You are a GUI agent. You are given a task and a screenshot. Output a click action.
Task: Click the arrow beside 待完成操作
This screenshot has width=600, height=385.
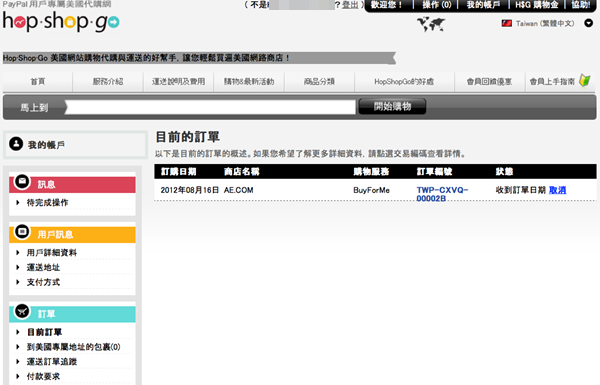coord(18,202)
